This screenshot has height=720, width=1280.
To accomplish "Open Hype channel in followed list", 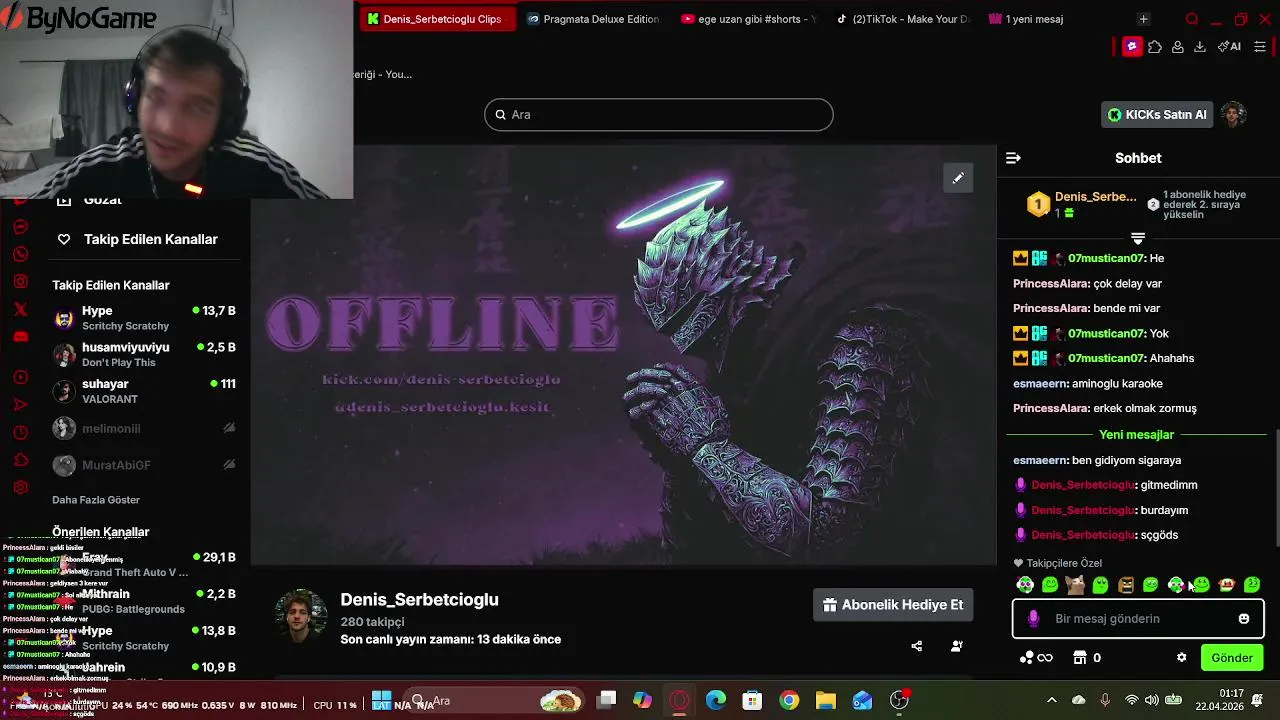I will (x=145, y=318).
